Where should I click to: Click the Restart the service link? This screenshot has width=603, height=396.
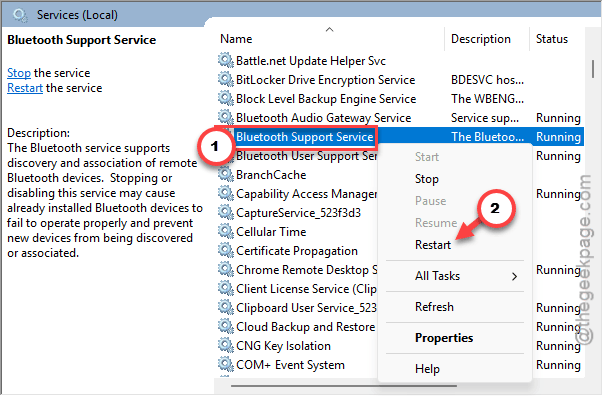coord(25,88)
